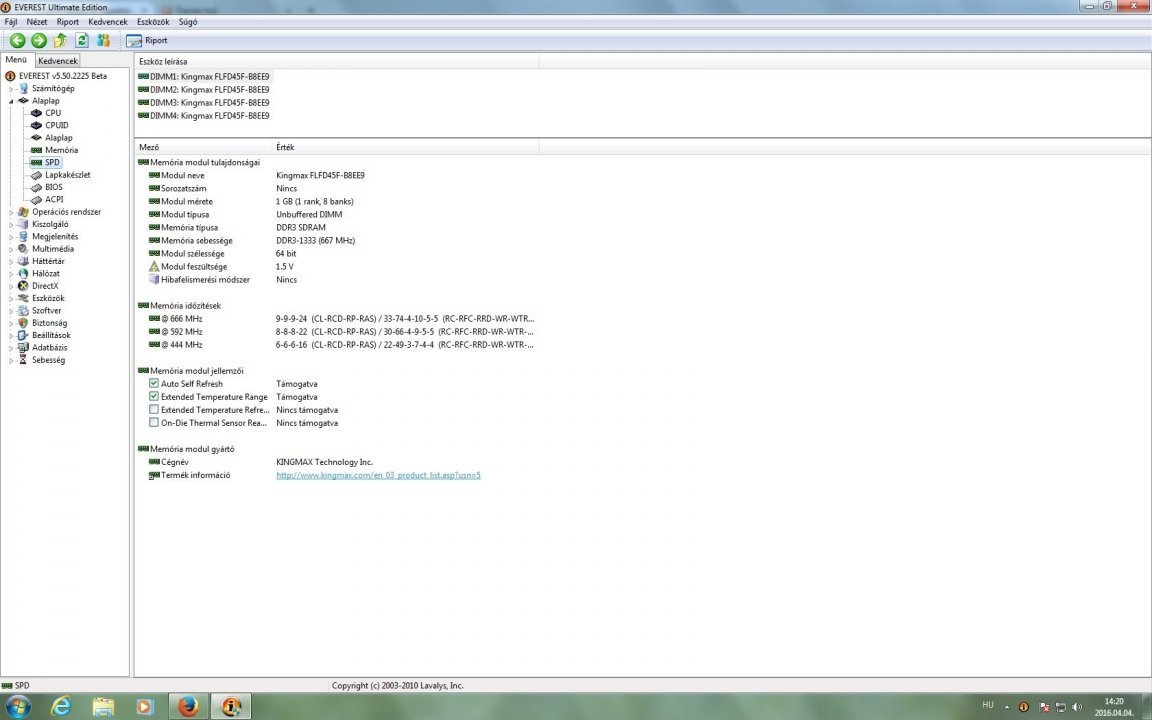The height and width of the screenshot is (720, 1152).
Task: Open the Riport menu in menu bar
Action: tap(68, 22)
